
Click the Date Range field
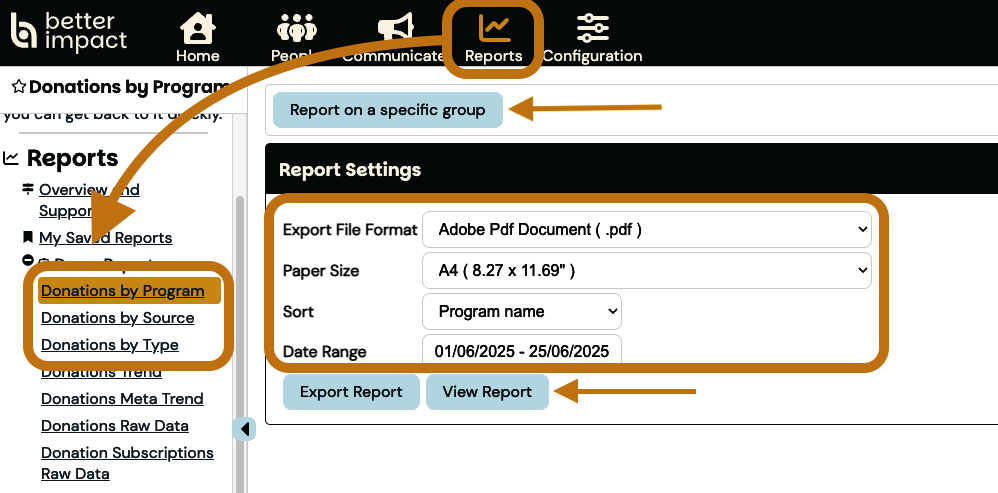point(521,351)
